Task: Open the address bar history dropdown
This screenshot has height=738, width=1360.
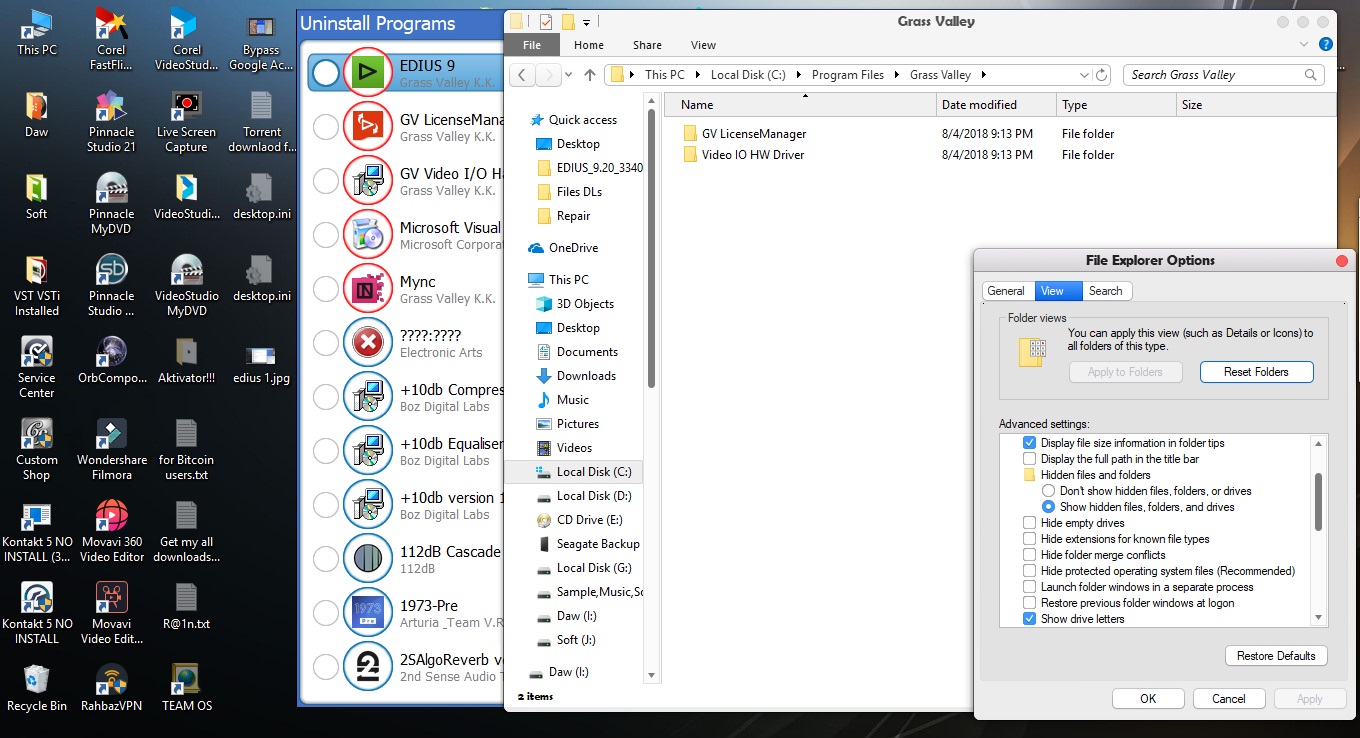Action: point(1083,75)
